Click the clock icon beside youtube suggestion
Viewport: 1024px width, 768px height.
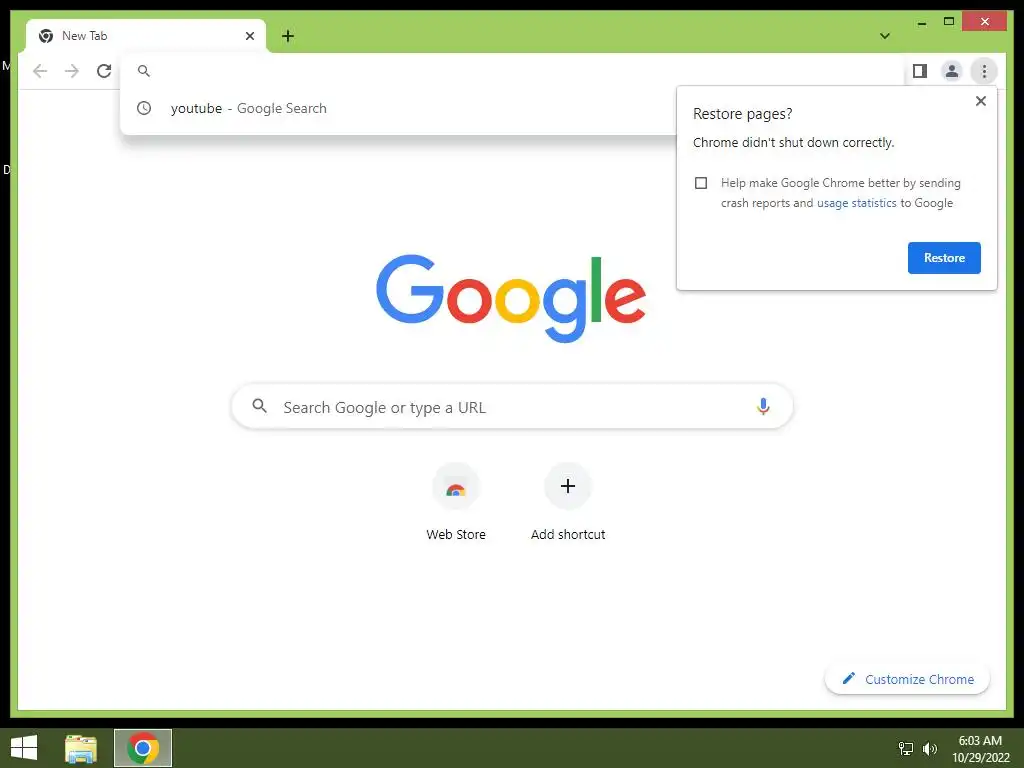(144, 108)
